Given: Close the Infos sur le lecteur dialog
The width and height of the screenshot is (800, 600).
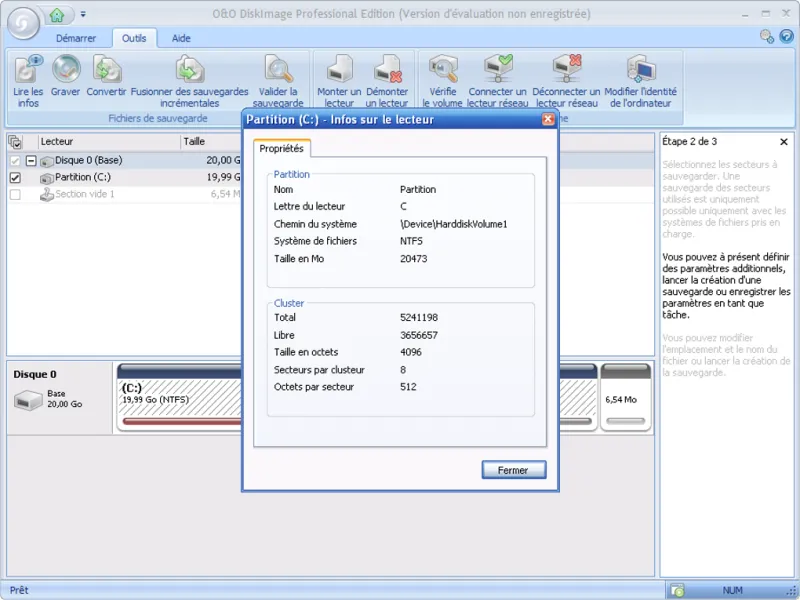Looking at the screenshot, I should [x=548, y=119].
